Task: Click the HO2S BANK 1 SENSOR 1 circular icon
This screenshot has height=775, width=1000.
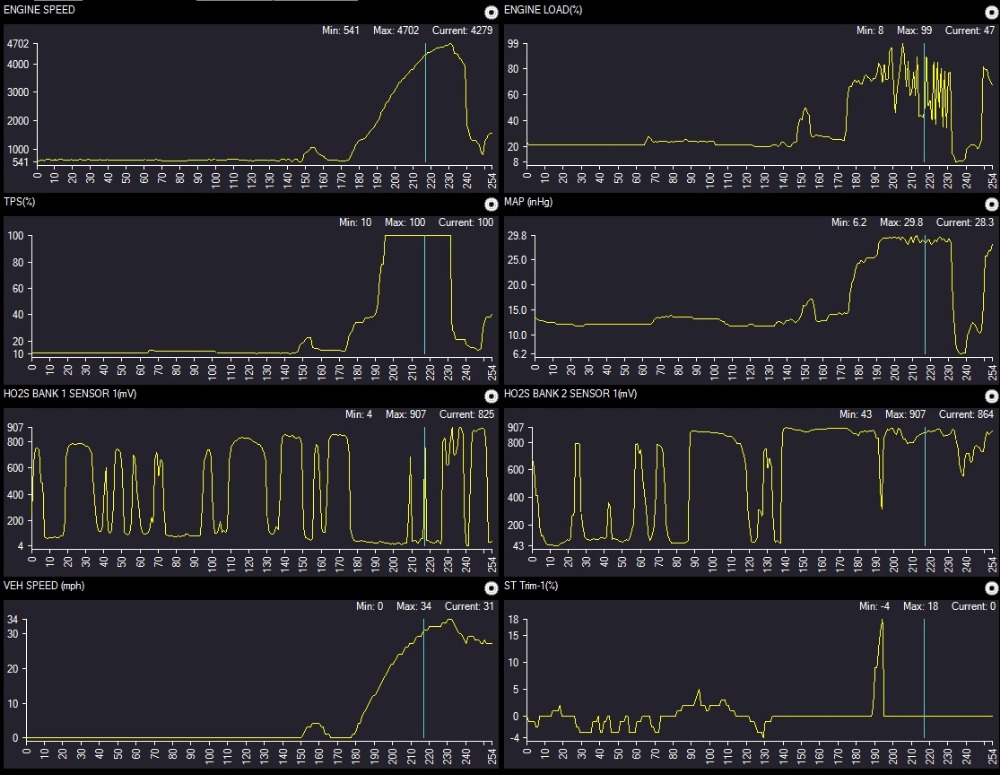Action: point(490,396)
